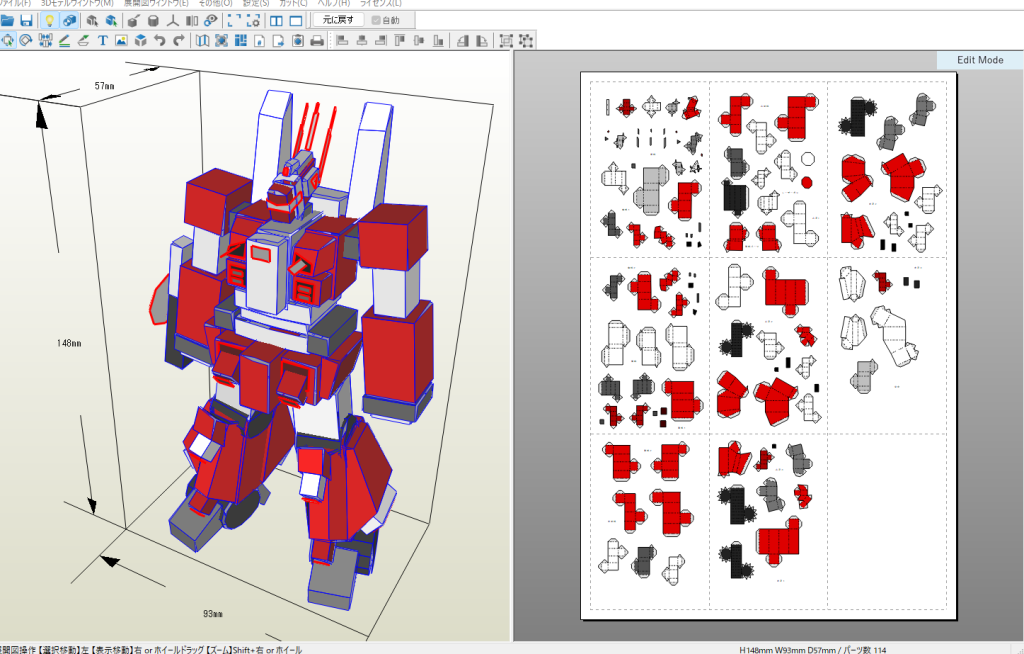Click the clipboard with blue circle icon
The image size is (1024, 654).
(x=298, y=41)
